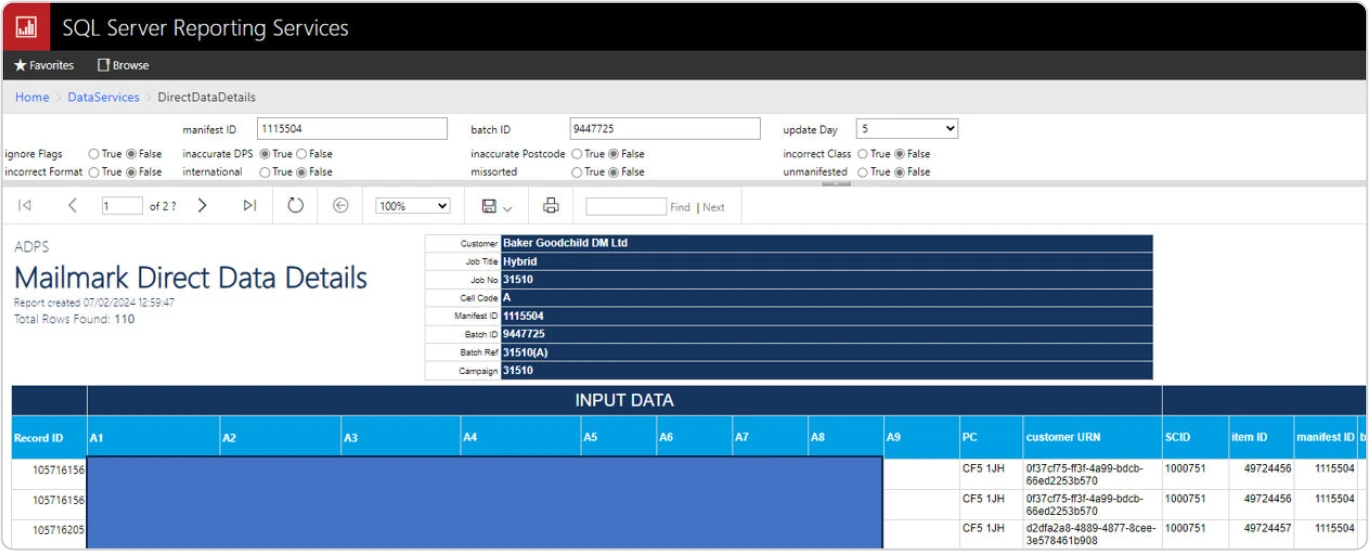Screen dimensions: 1369x551
Task: Set unmanifested to False
Action: [900, 172]
